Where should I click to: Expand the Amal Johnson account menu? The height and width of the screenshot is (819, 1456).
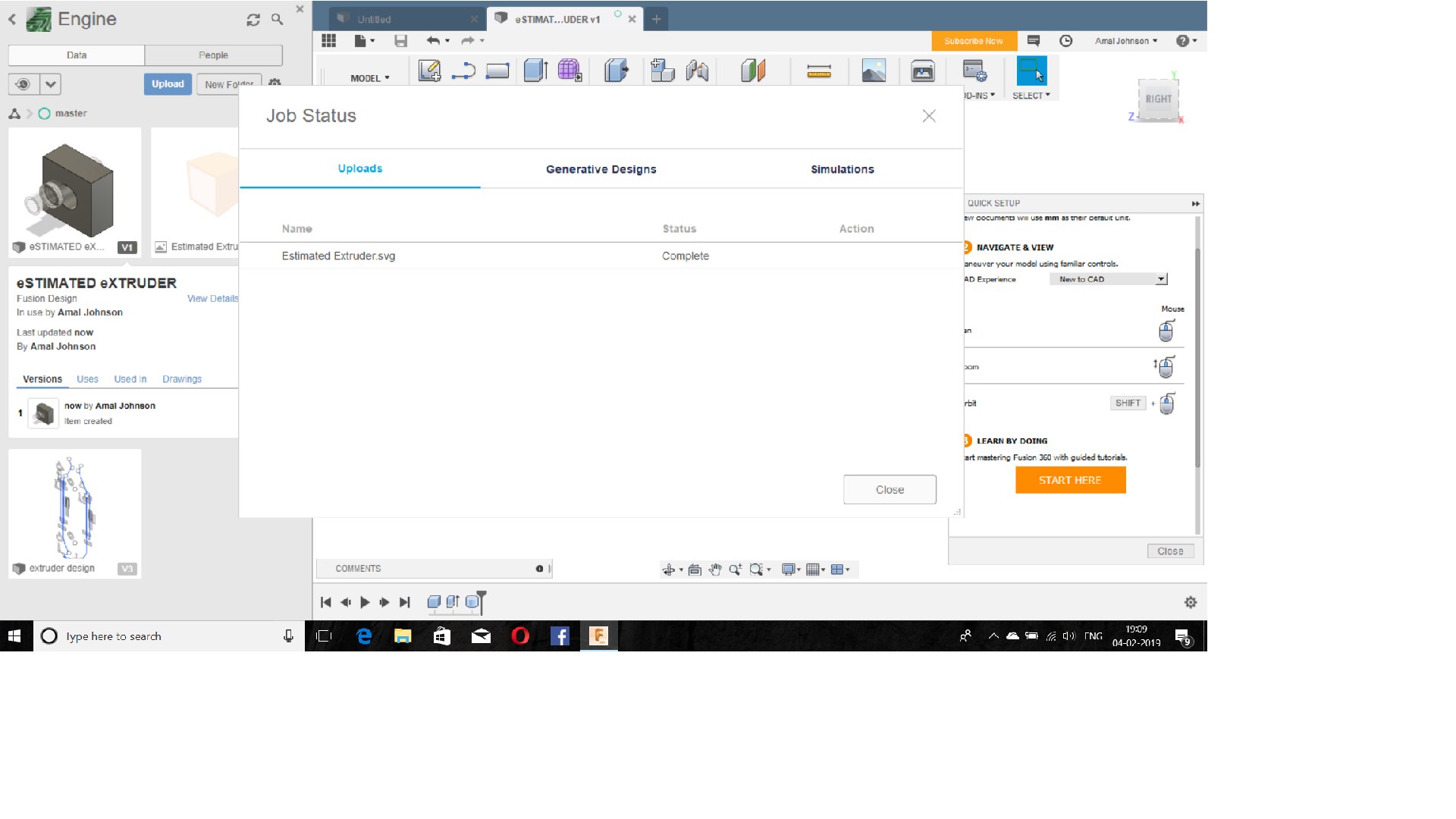tap(1125, 41)
